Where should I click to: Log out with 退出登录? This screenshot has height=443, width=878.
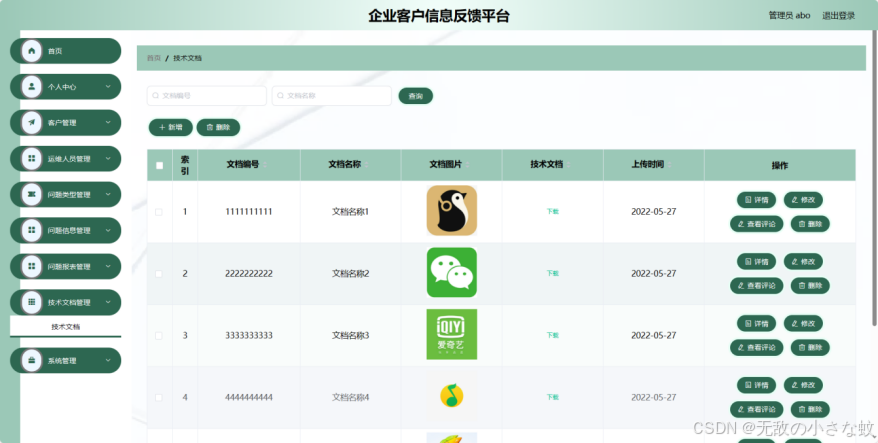click(x=838, y=15)
